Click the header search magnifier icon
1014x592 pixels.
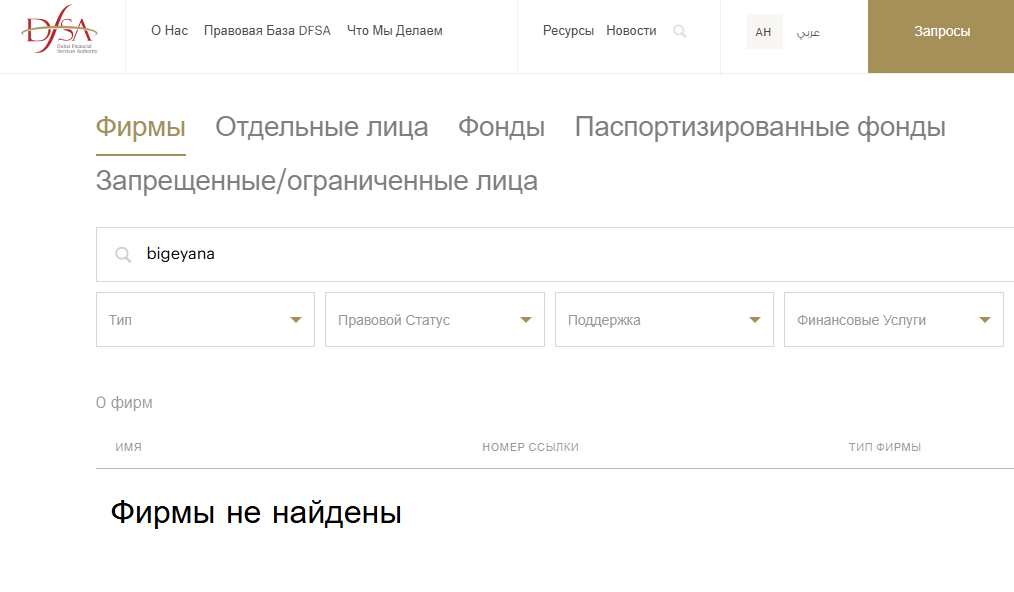click(680, 32)
